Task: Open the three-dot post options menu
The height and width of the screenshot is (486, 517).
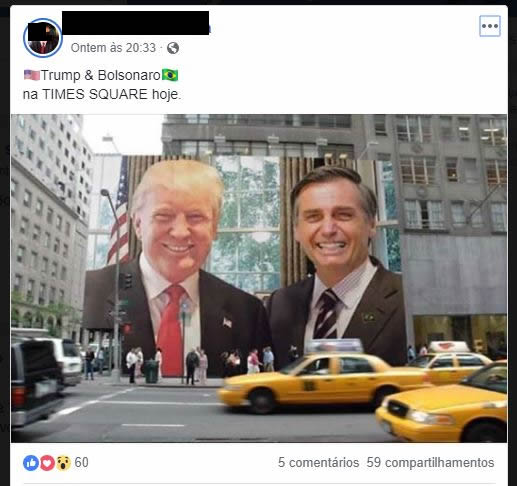Action: pos(490,26)
